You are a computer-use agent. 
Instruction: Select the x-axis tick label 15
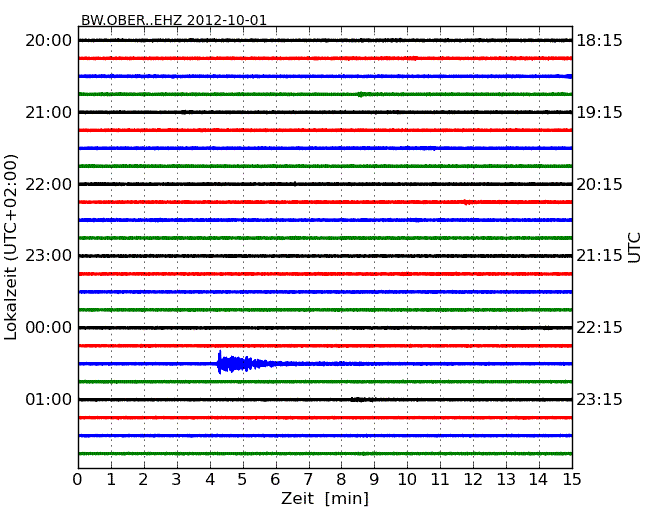click(x=572, y=479)
